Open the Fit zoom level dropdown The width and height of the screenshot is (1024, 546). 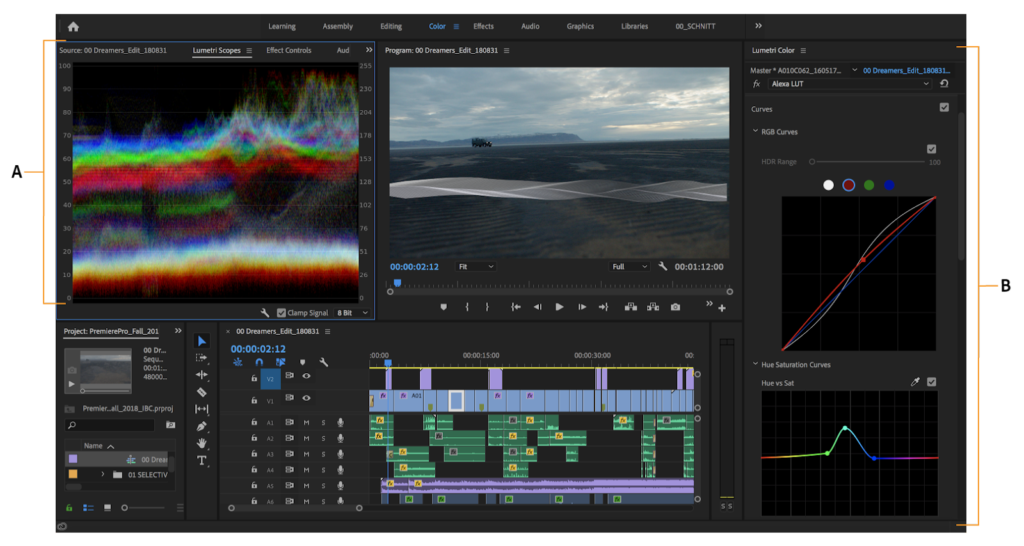click(x=475, y=266)
